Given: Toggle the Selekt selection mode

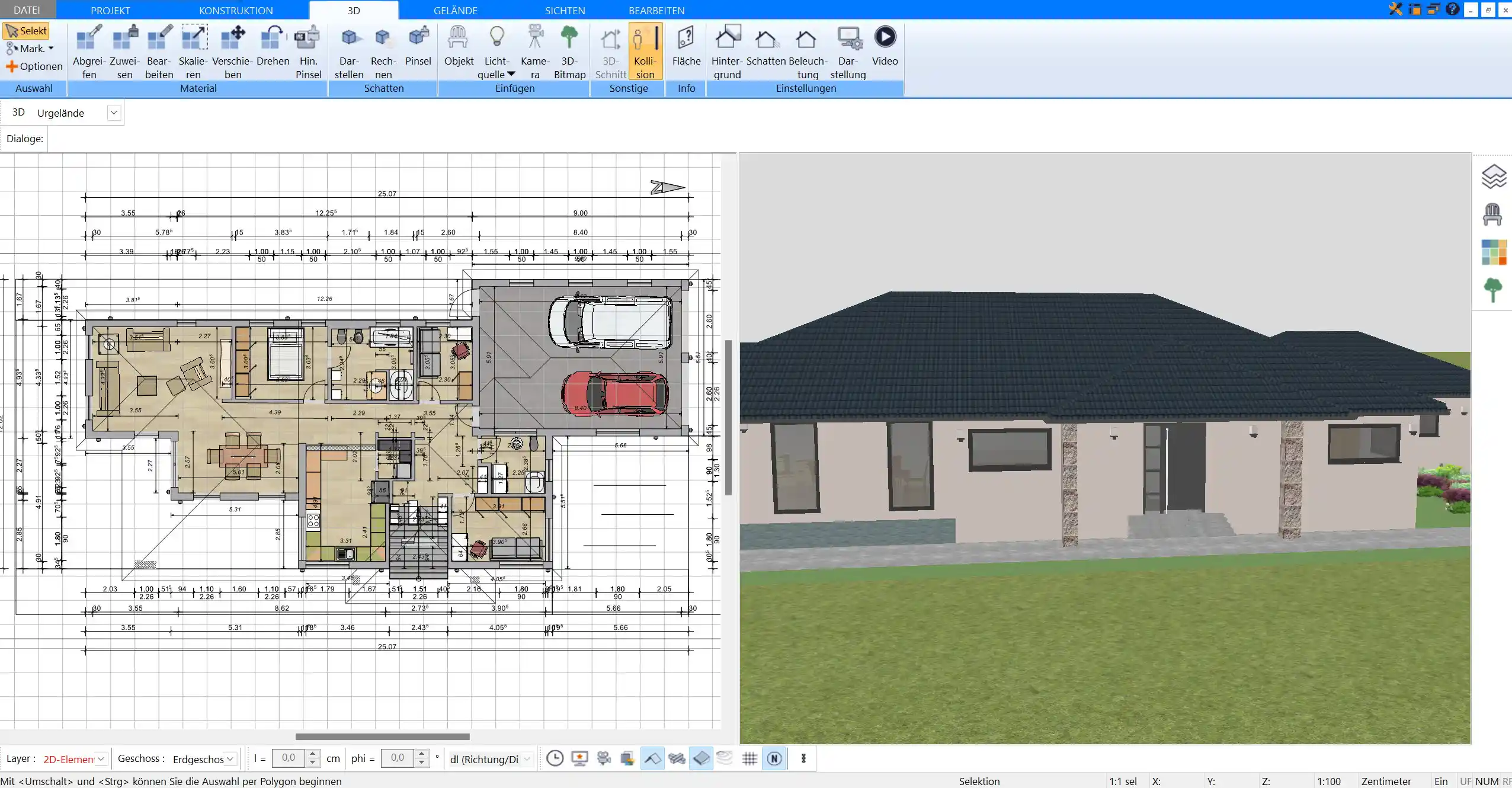Looking at the screenshot, I should [26, 31].
